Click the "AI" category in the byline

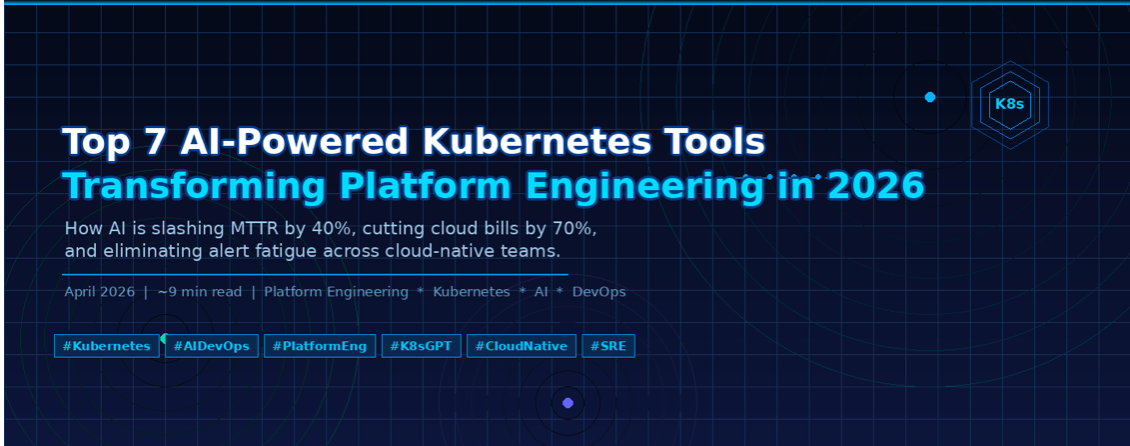(541, 293)
